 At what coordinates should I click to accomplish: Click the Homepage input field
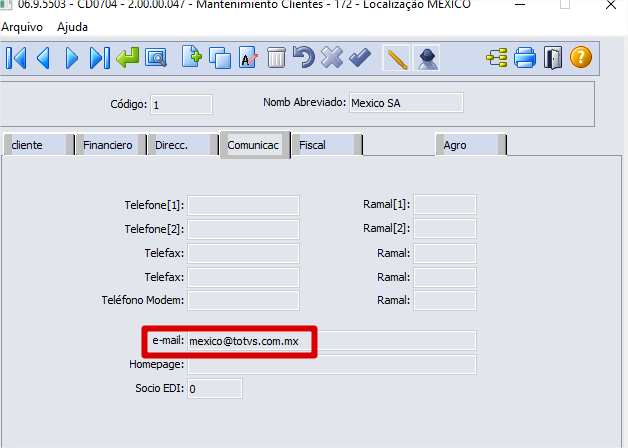click(332, 365)
